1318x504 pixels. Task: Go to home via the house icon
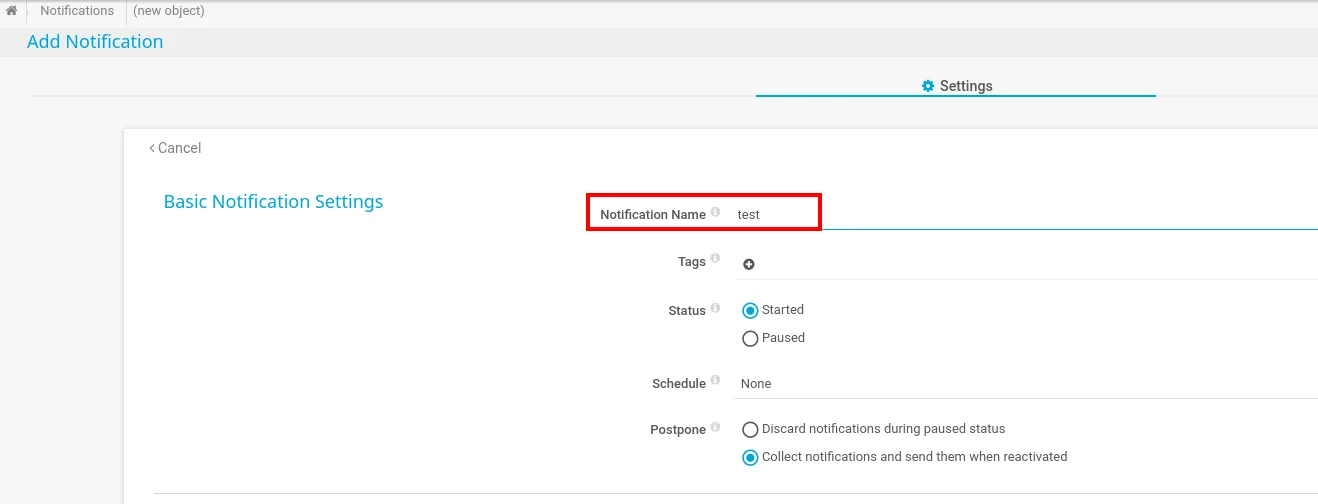pos(12,11)
